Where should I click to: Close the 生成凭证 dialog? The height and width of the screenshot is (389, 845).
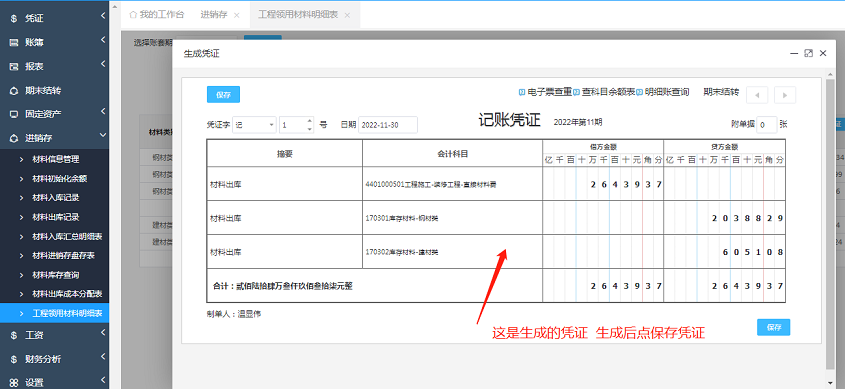(823, 53)
